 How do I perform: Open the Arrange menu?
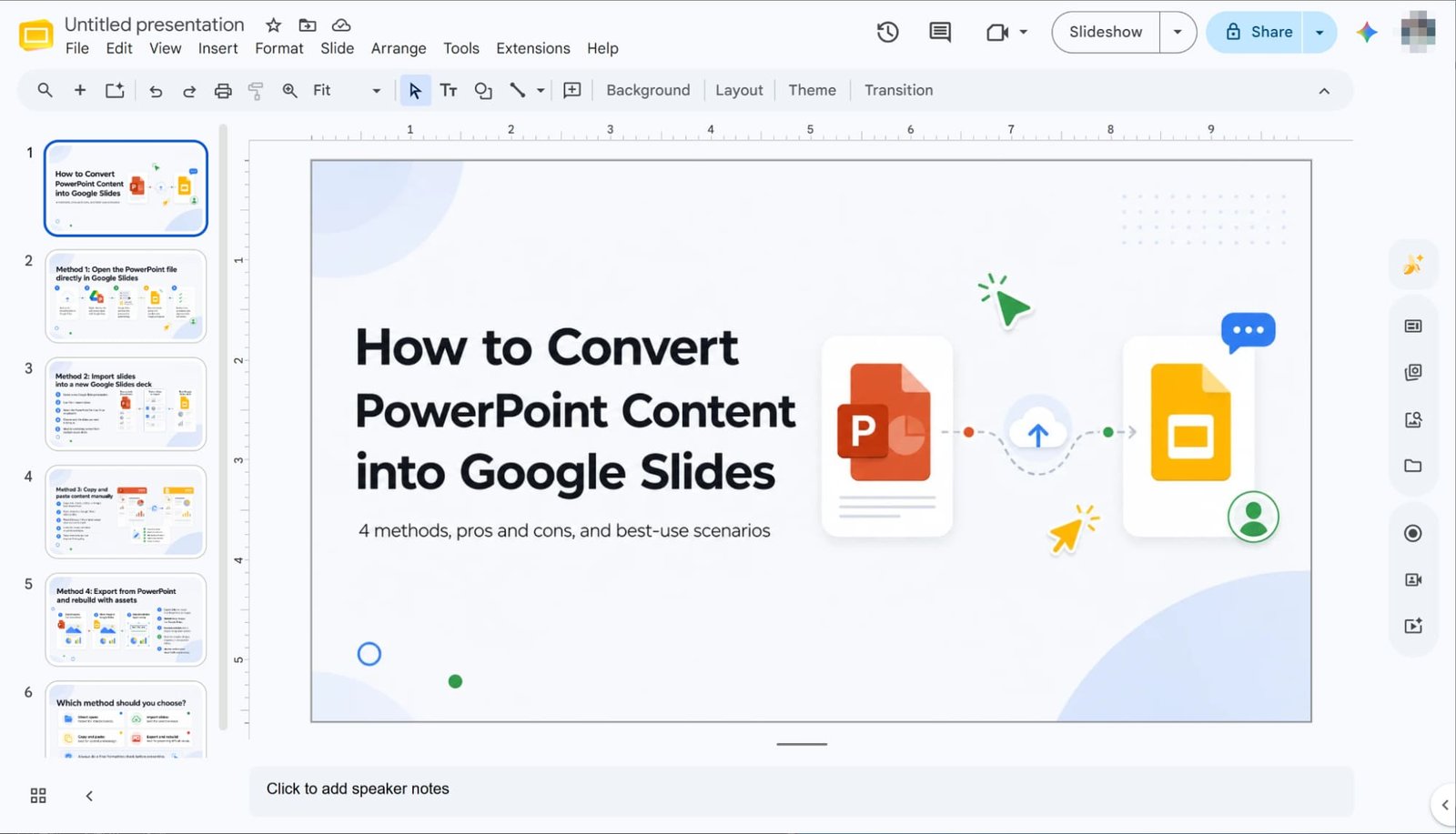(x=399, y=48)
